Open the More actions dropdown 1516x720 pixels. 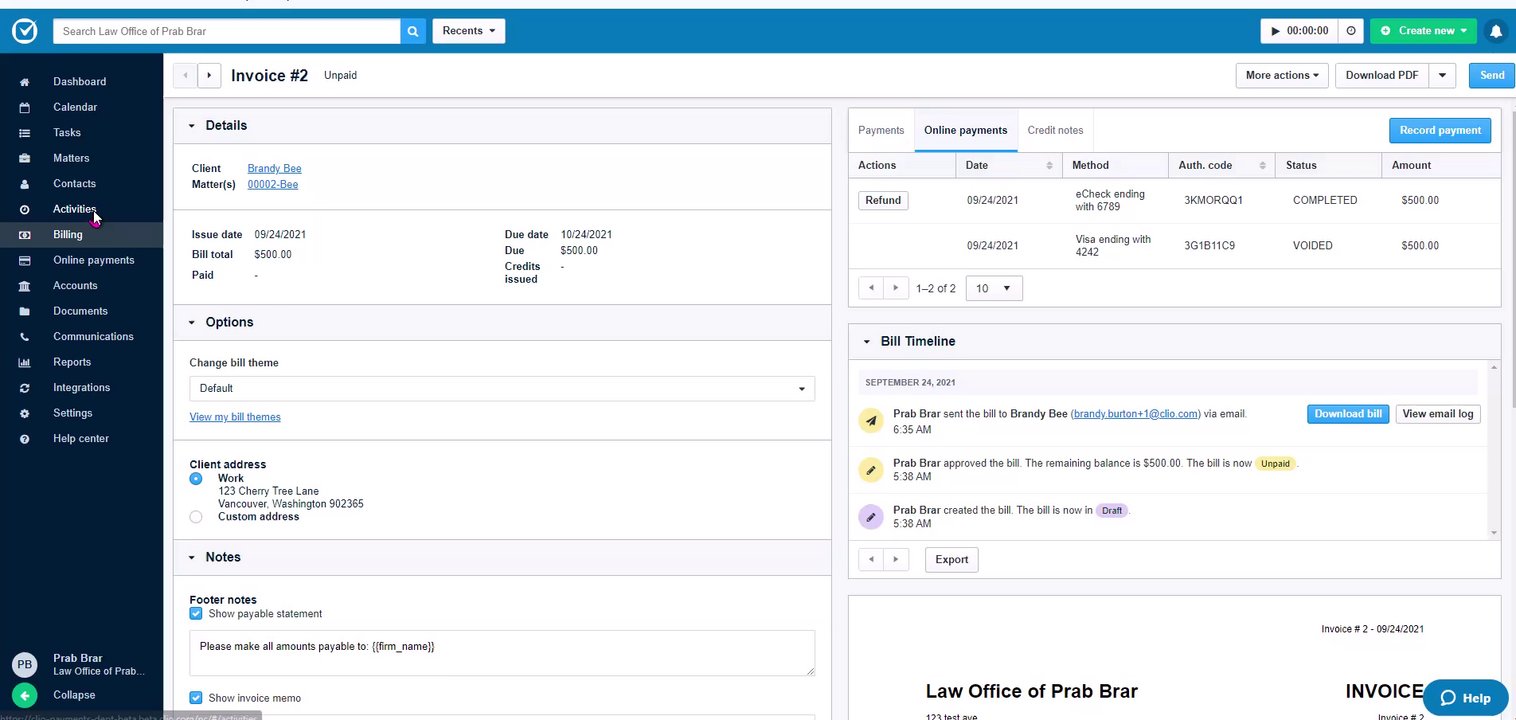tap(1282, 75)
